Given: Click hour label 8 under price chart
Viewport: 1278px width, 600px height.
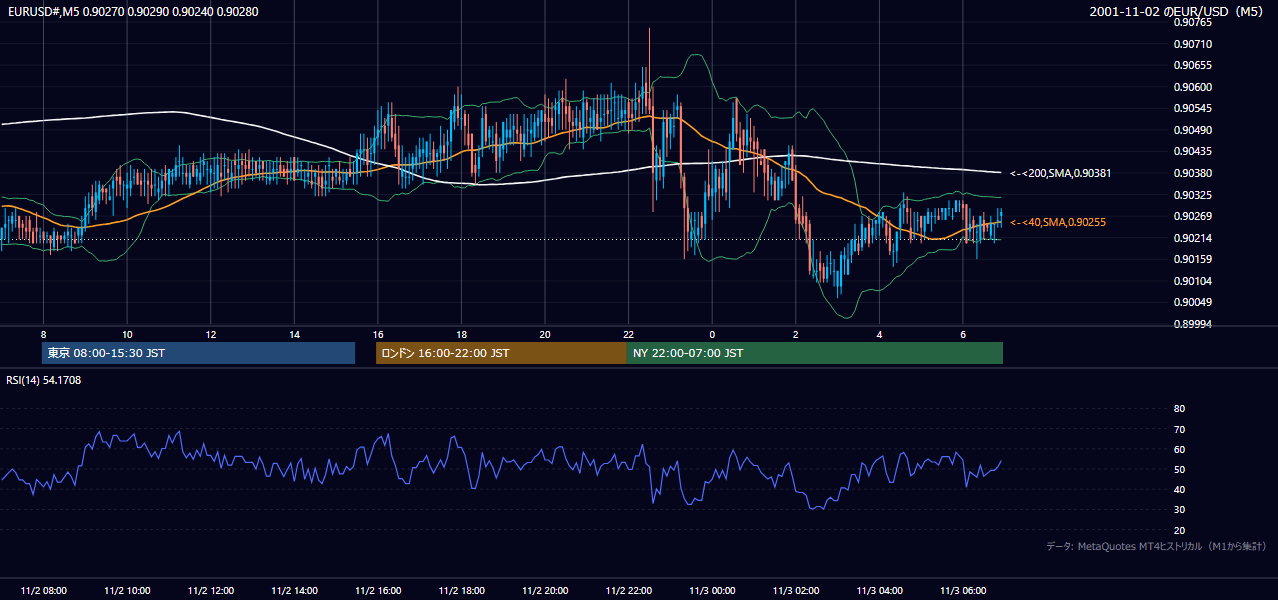Looking at the screenshot, I should click(x=43, y=334).
